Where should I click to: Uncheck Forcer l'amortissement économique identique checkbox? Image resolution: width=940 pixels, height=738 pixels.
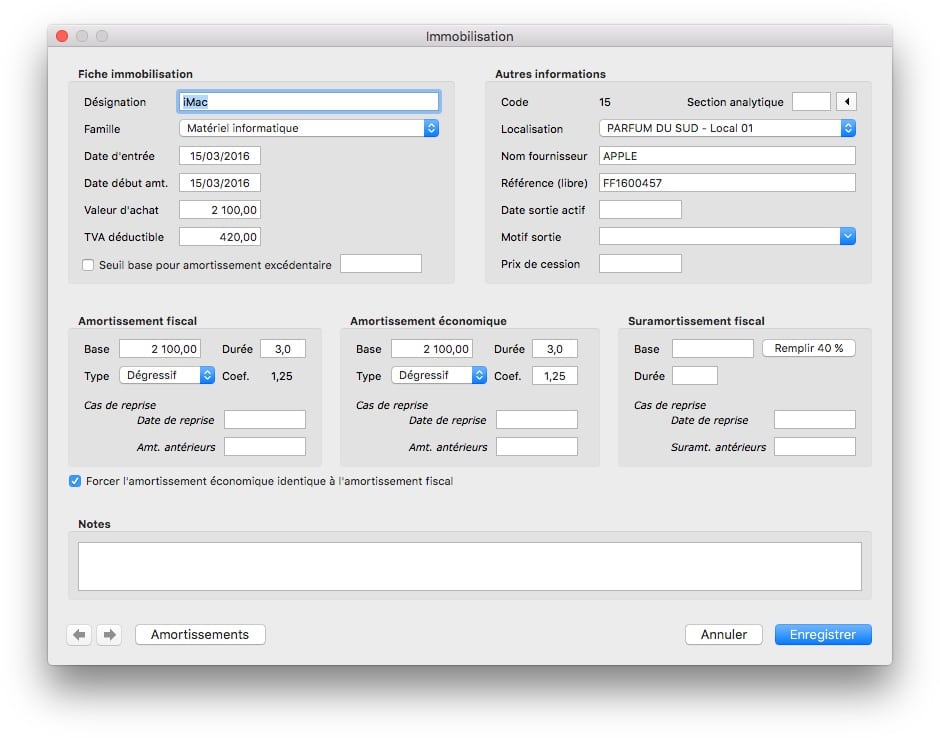(75, 481)
